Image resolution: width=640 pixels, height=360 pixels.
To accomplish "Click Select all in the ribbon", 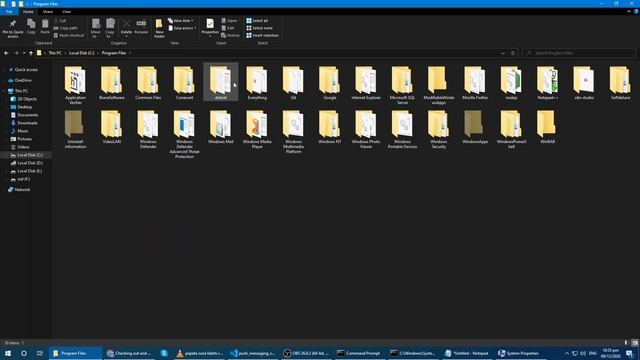I will 257,20.
